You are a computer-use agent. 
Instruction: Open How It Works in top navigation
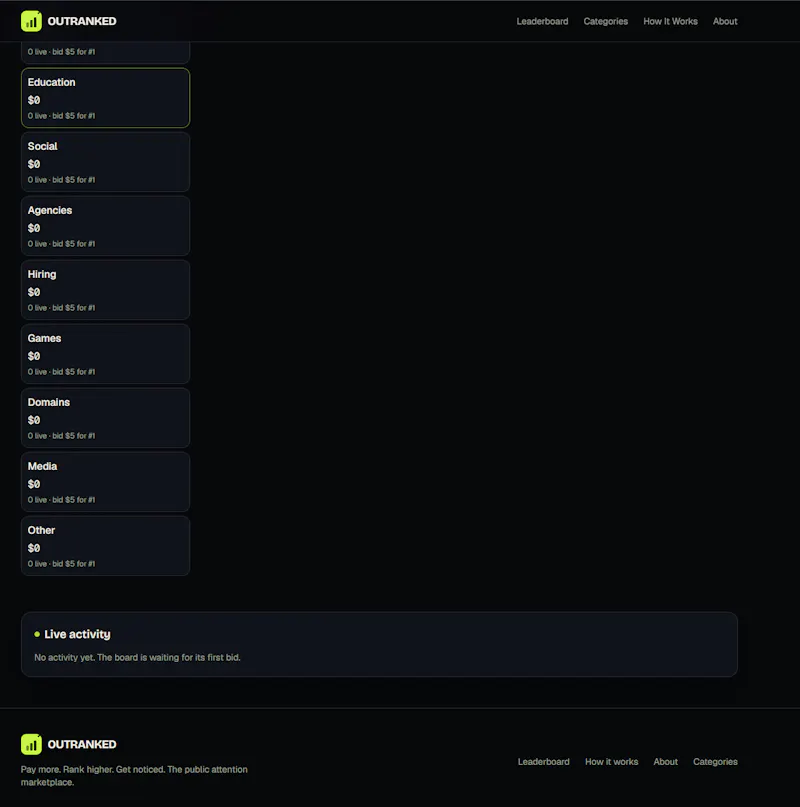pyautogui.click(x=670, y=21)
